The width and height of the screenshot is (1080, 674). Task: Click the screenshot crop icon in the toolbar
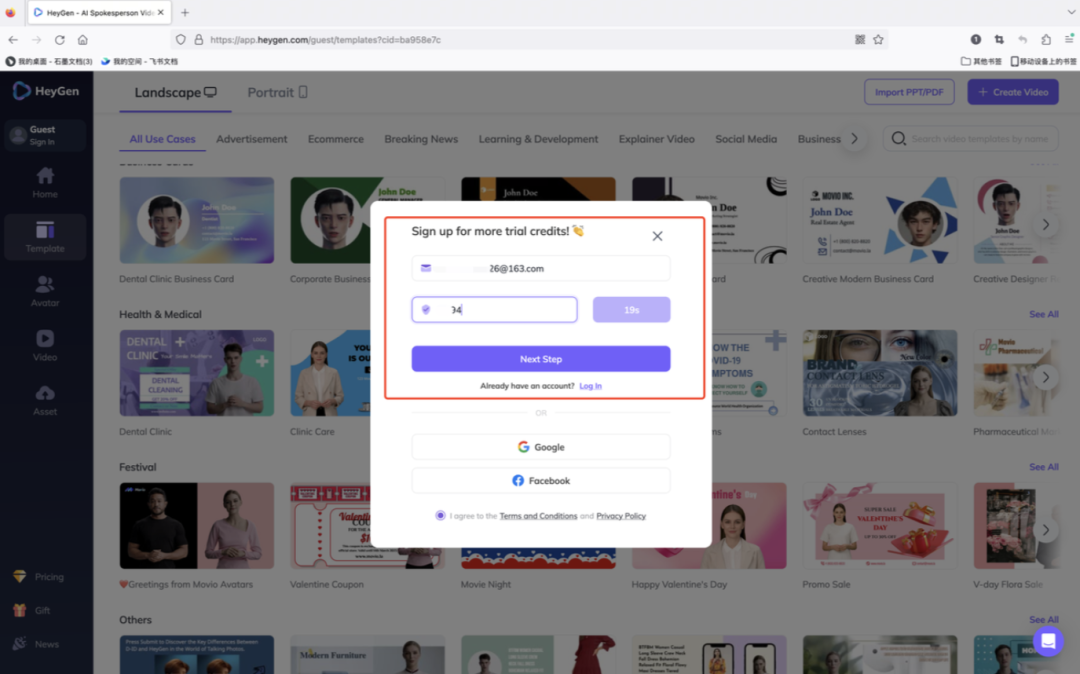click(x=999, y=40)
